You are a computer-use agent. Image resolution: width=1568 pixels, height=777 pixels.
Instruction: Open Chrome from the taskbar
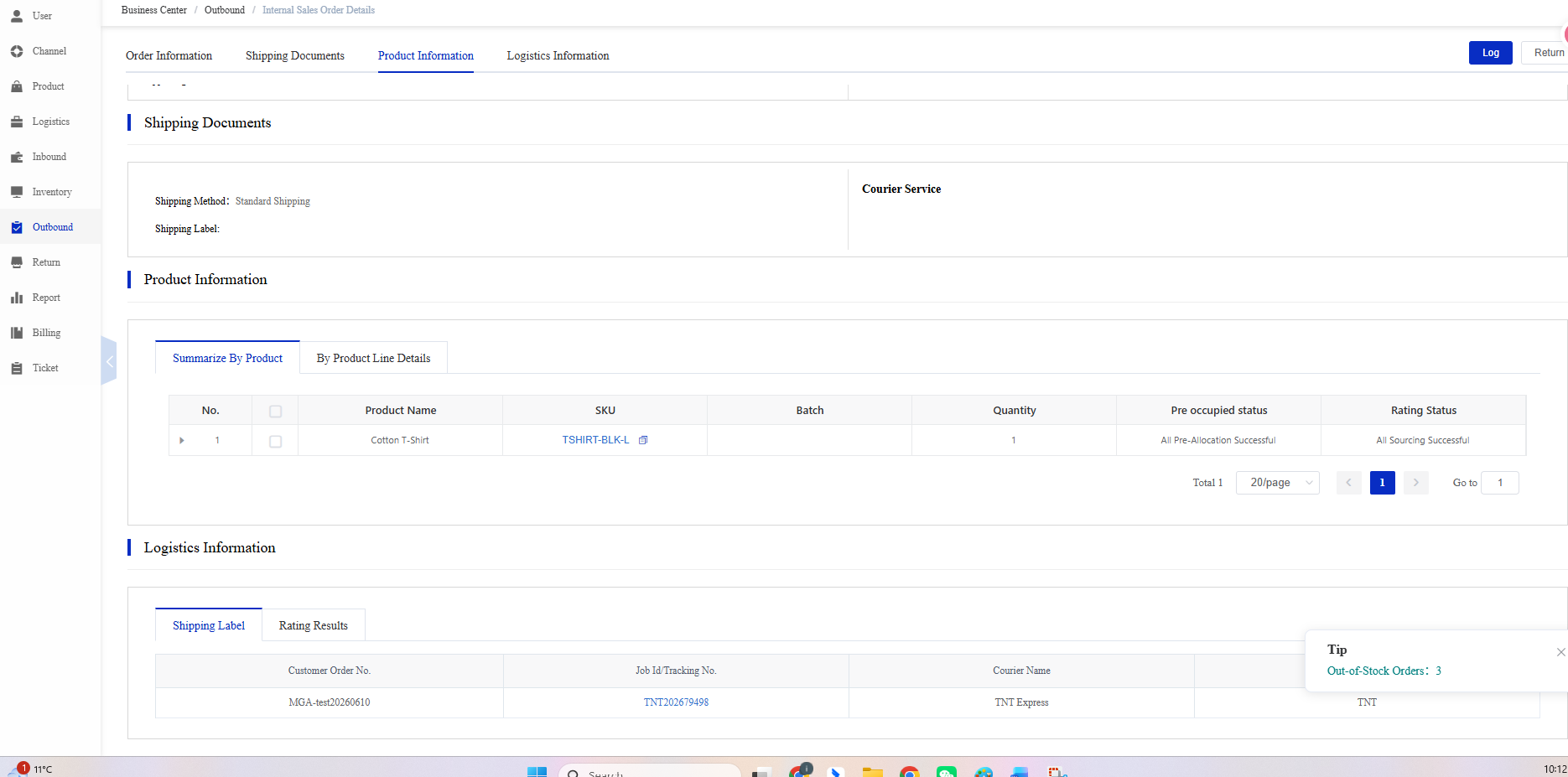coord(909,771)
